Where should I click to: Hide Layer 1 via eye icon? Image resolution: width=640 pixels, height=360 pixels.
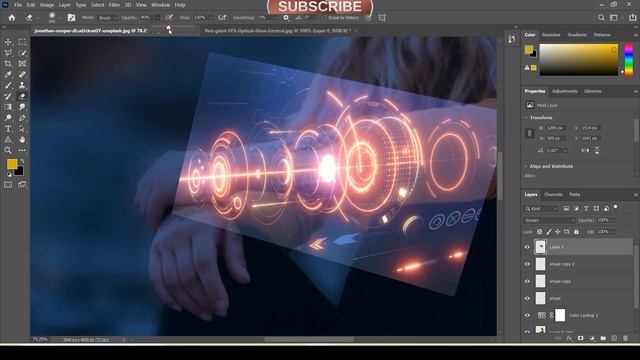(527, 247)
